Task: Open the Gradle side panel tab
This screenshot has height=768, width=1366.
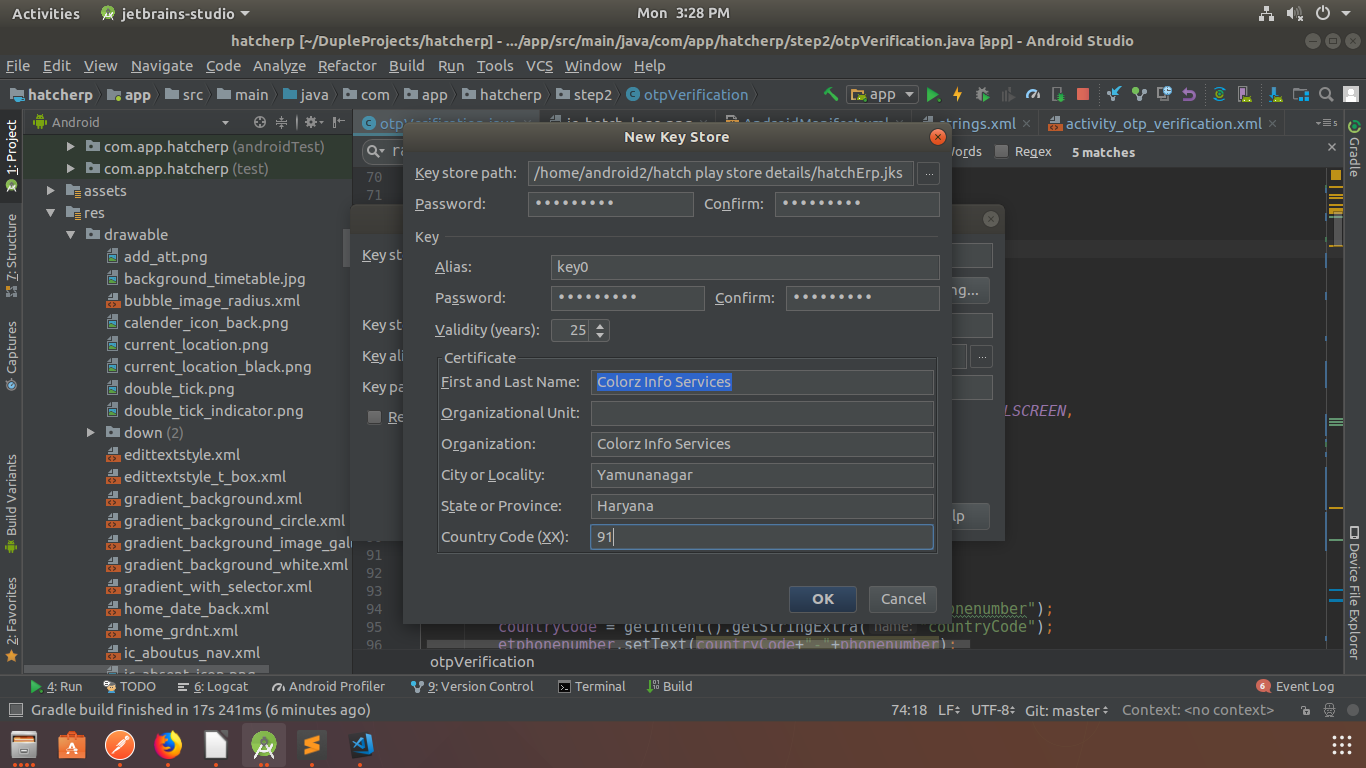Action: [1355, 149]
